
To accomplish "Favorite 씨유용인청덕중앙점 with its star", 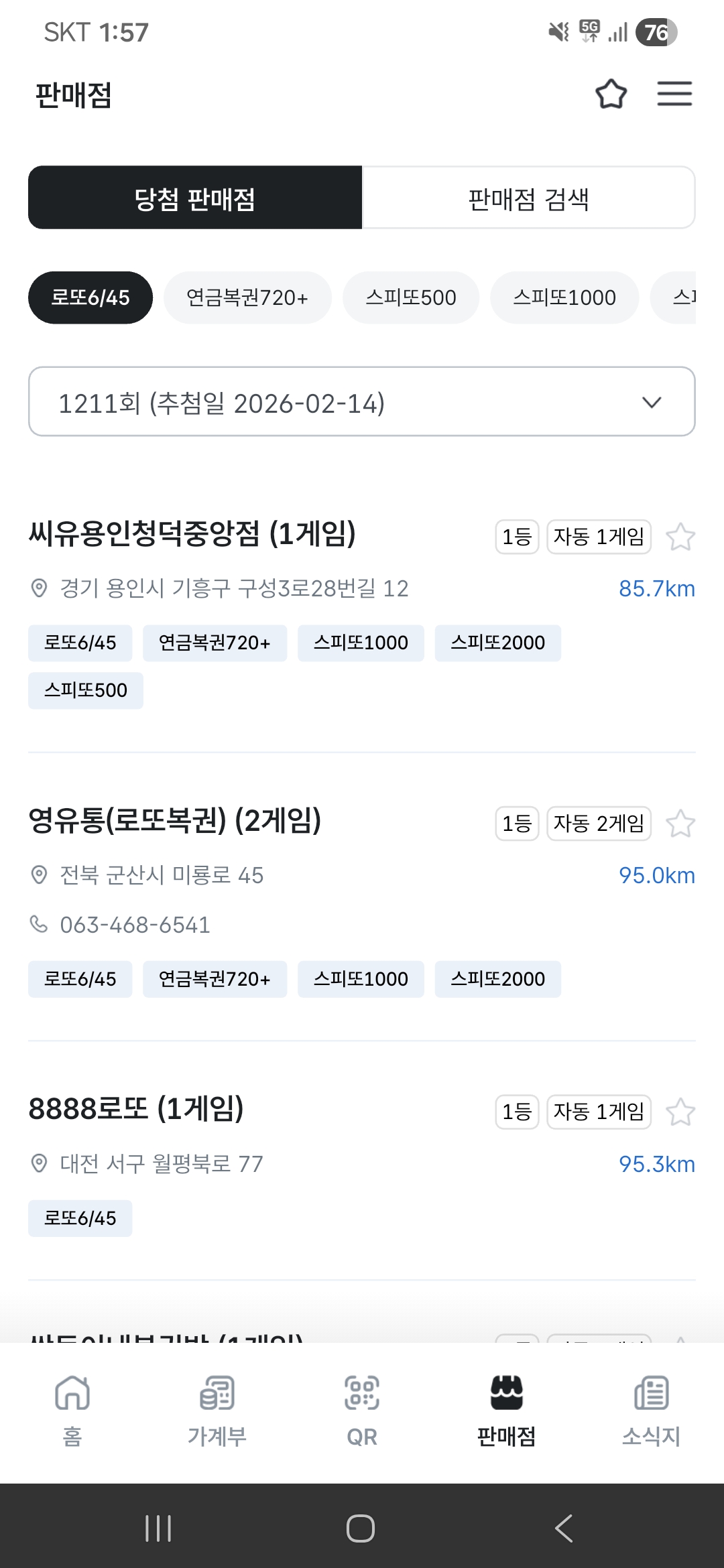I will 680,537.
